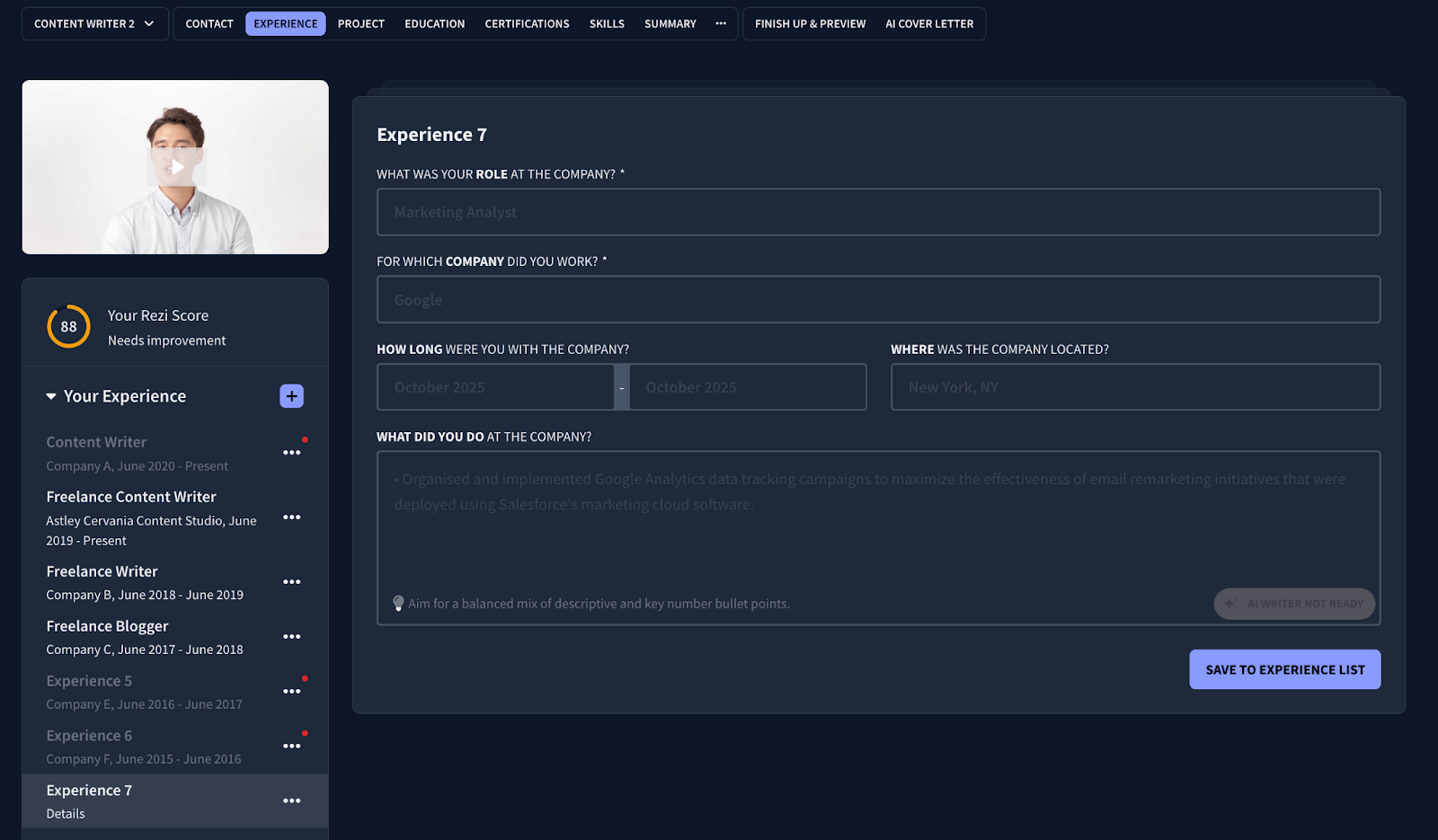Screen dimensions: 1438x840
Task: Switch to the Certifications tab
Action: 527,23
